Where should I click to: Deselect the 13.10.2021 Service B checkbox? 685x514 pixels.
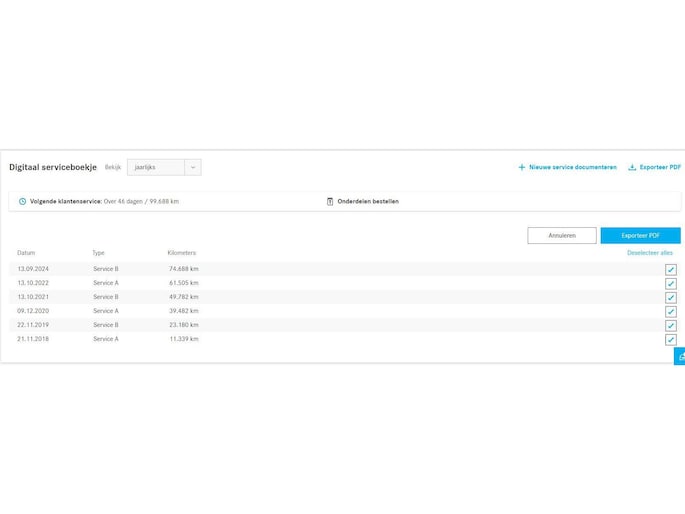coord(670,298)
